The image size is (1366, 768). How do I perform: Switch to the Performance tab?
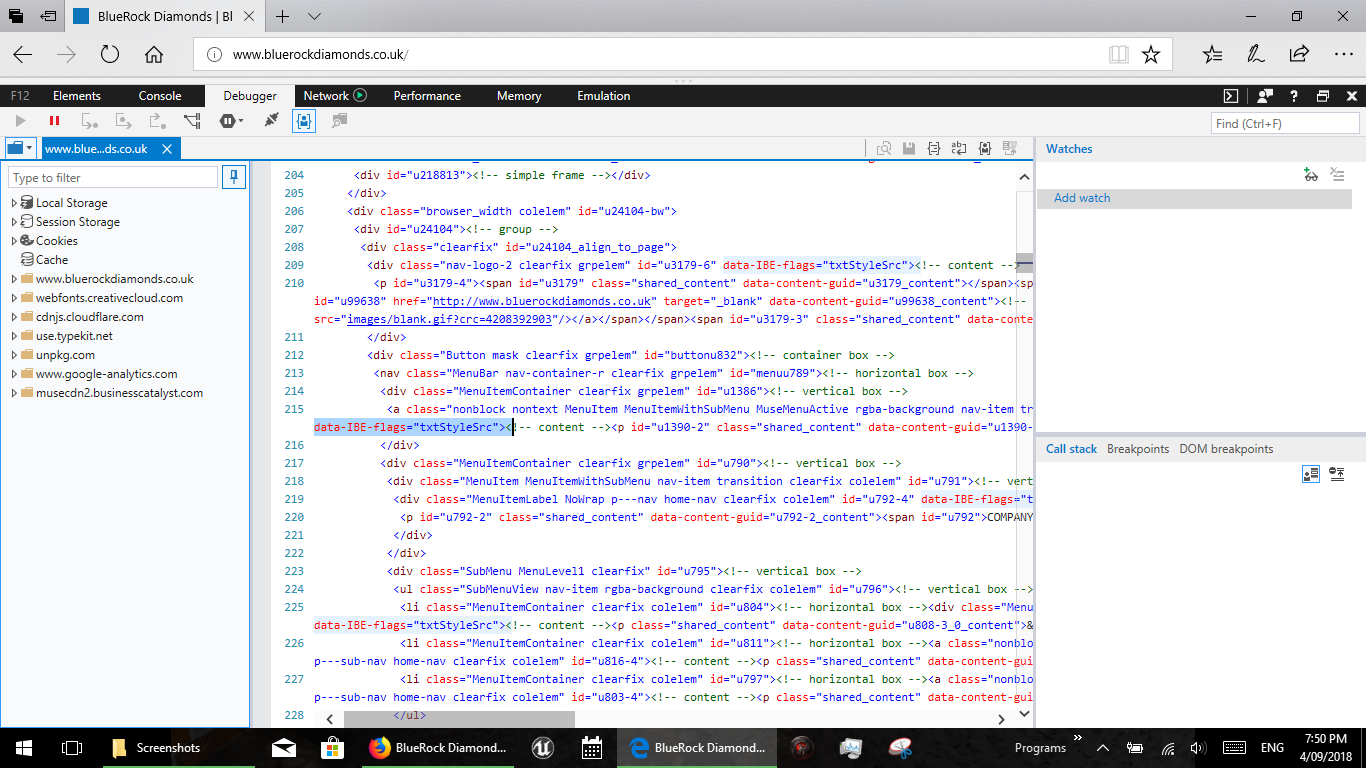[427, 96]
